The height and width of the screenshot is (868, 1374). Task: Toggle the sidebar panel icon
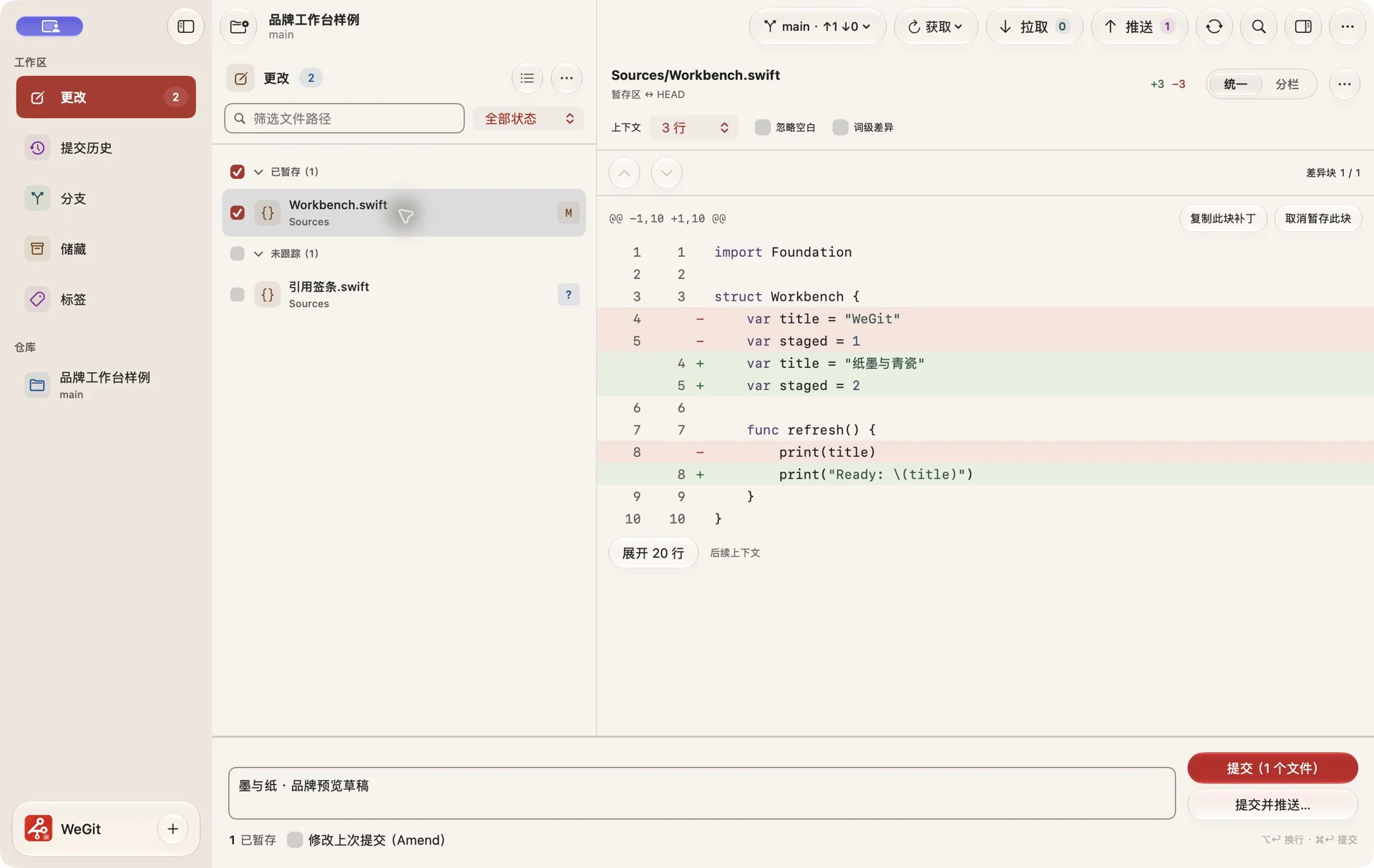tap(186, 26)
